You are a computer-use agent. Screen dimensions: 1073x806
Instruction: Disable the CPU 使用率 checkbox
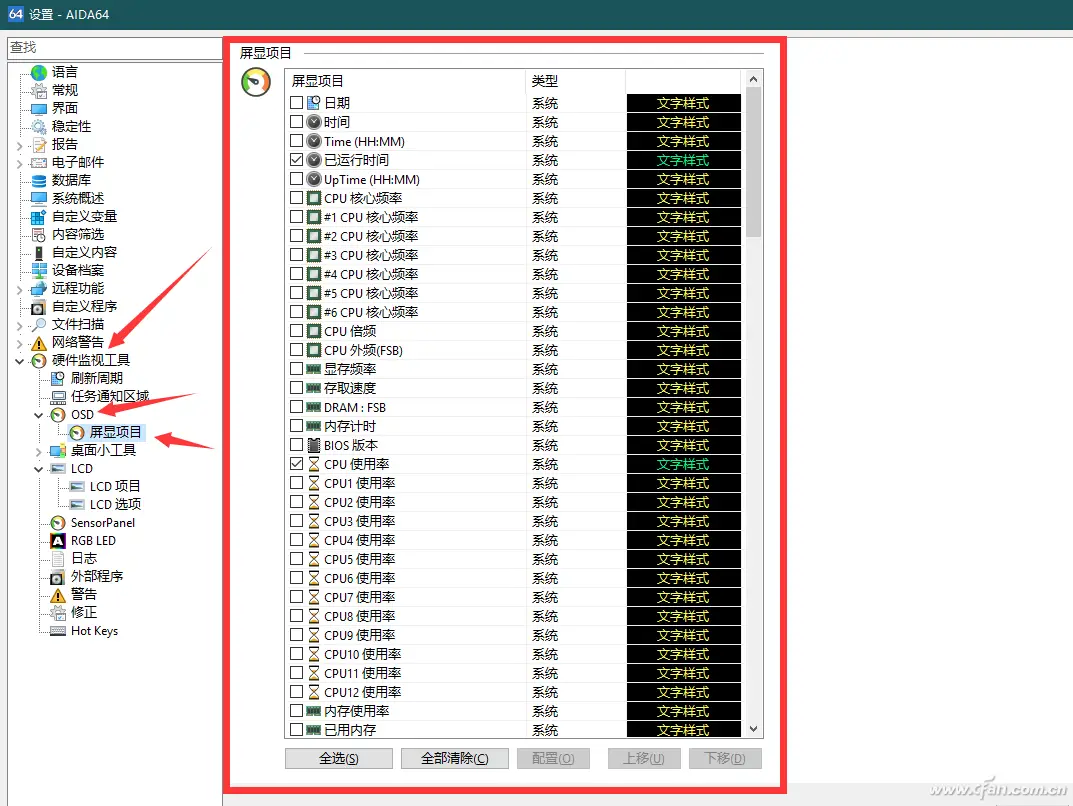[296, 463]
